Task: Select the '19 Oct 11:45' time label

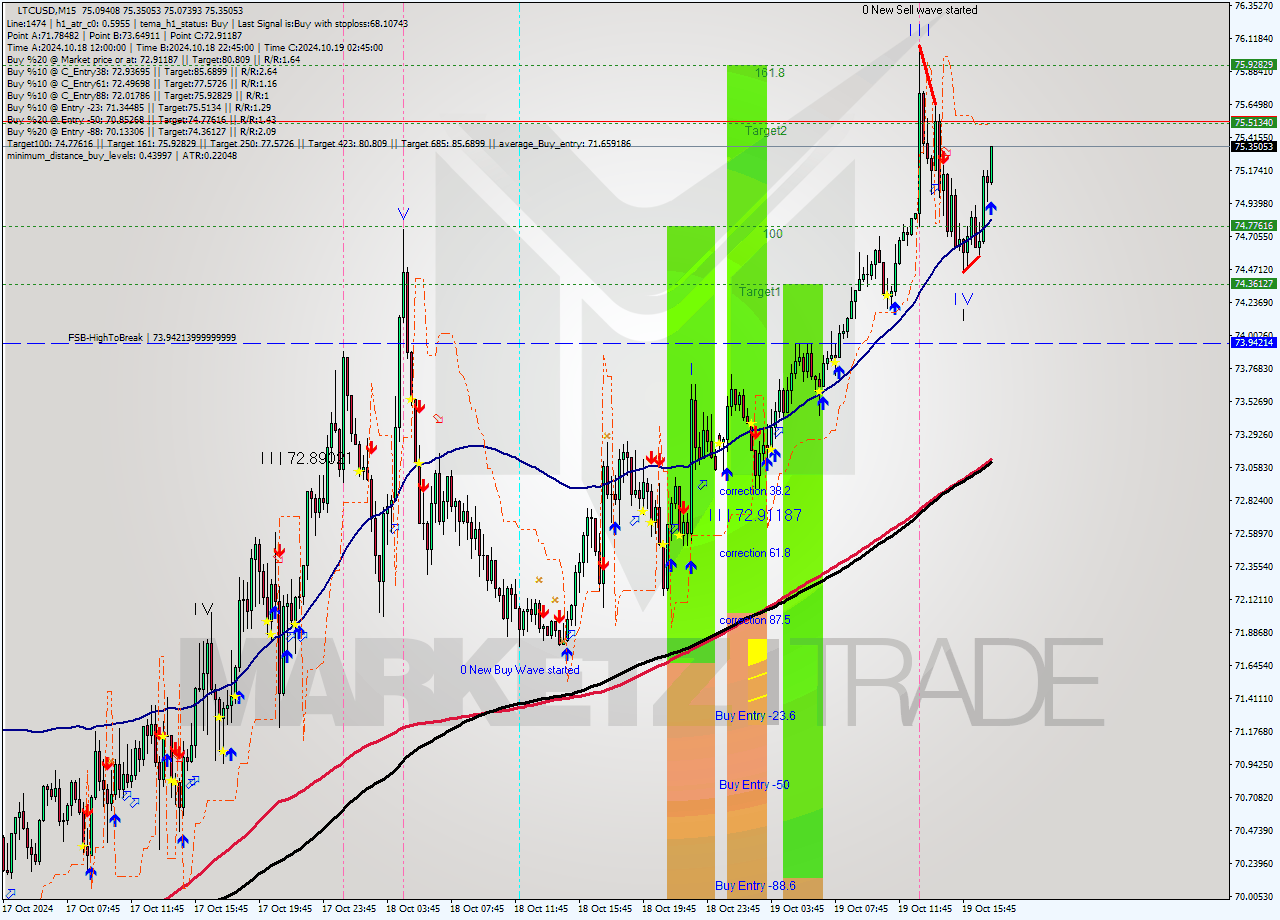Action: coord(925,909)
